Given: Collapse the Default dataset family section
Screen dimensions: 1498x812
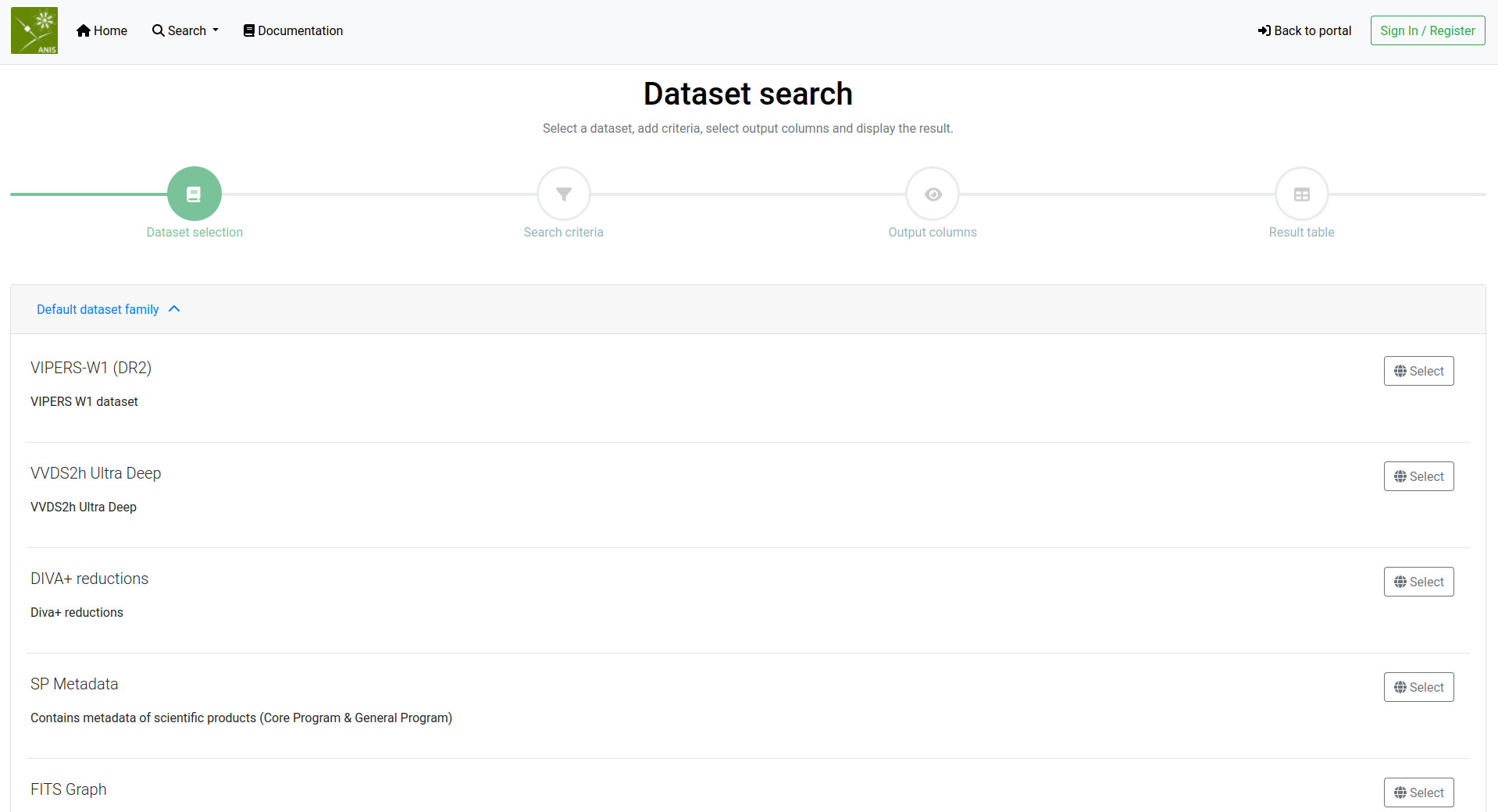Looking at the screenshot, I should point(109,309).
